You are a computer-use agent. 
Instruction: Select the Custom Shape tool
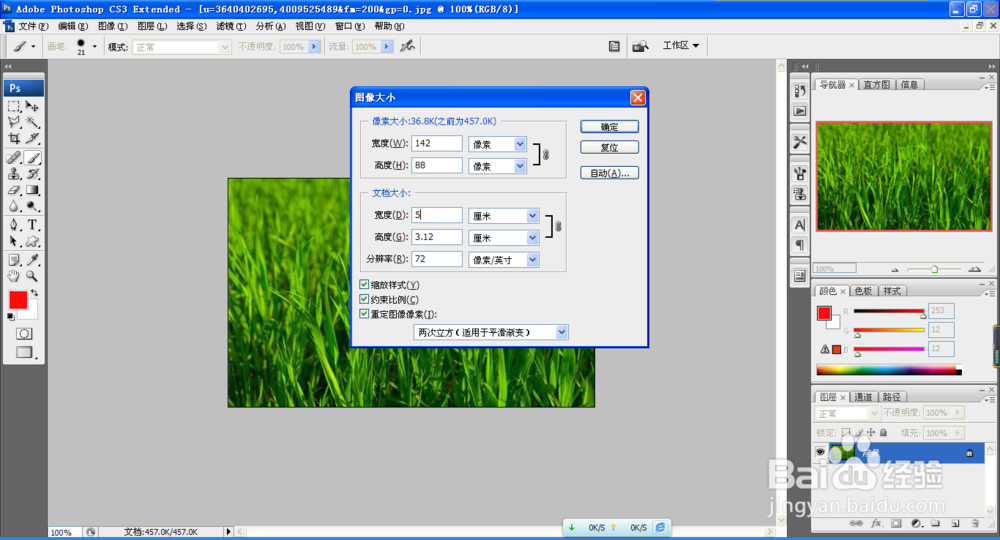point(32,241)
